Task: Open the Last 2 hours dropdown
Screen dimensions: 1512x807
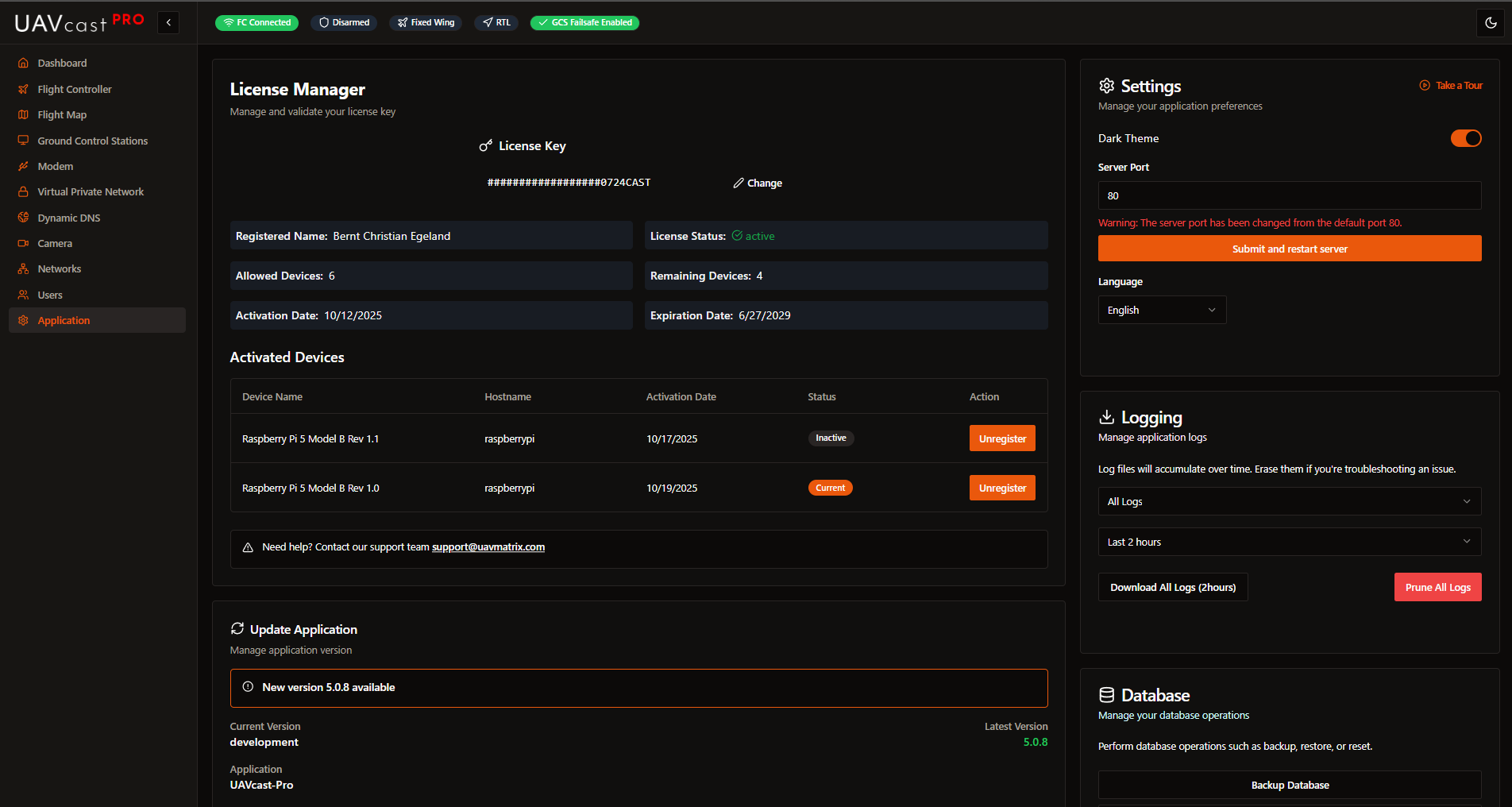Action: pyautogui.click(x=1289, y=542)
